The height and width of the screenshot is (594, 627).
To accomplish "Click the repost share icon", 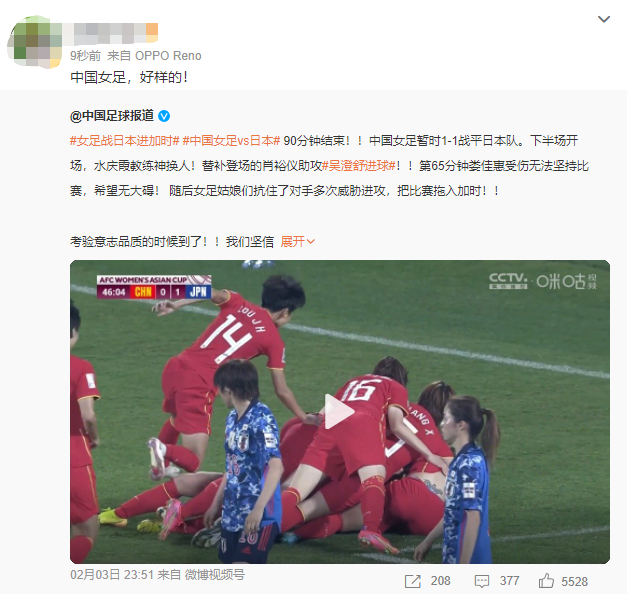I will coord(413,581).
